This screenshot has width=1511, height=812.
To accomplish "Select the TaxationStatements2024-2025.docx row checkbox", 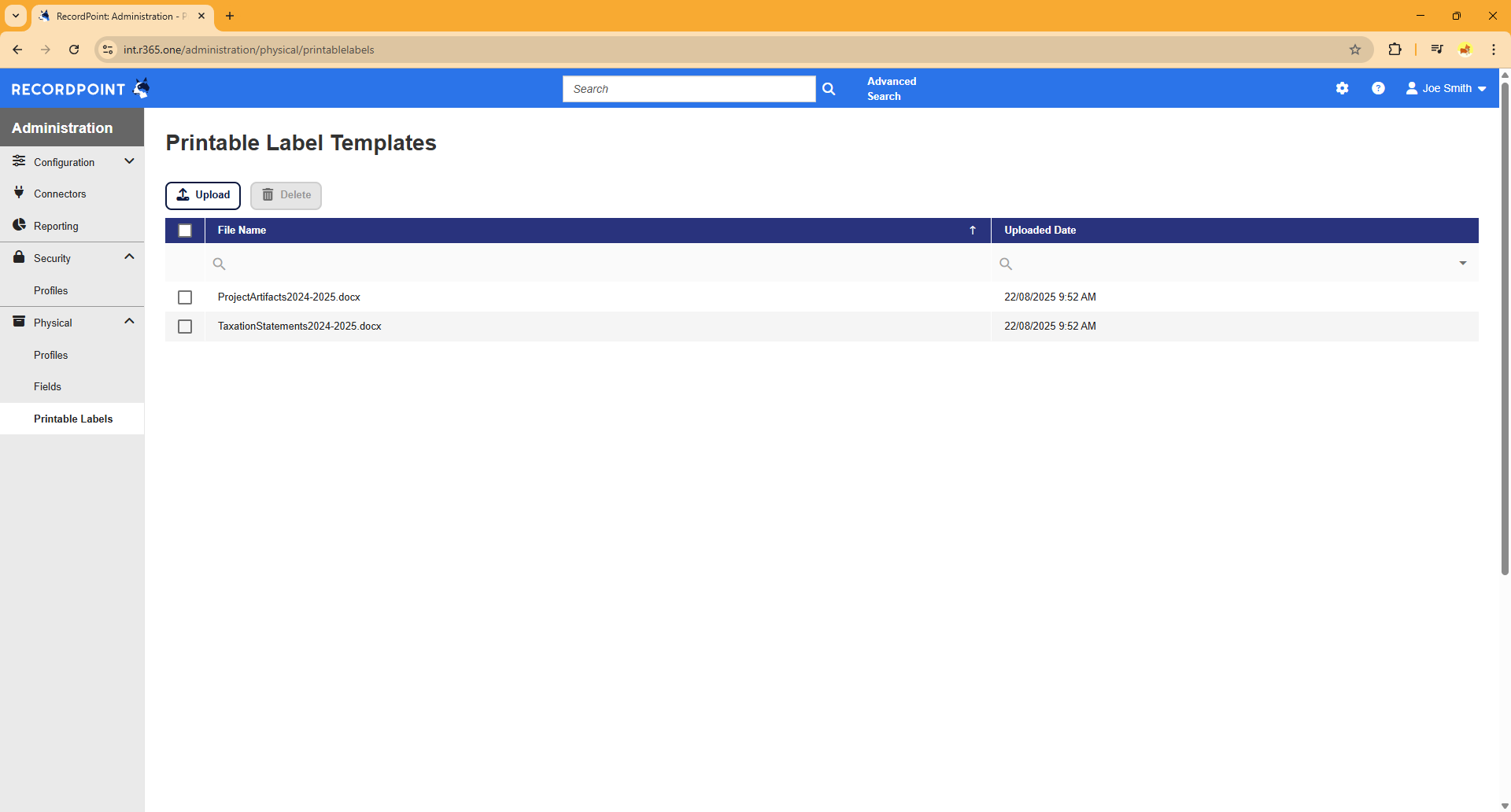I will (185, 327).
